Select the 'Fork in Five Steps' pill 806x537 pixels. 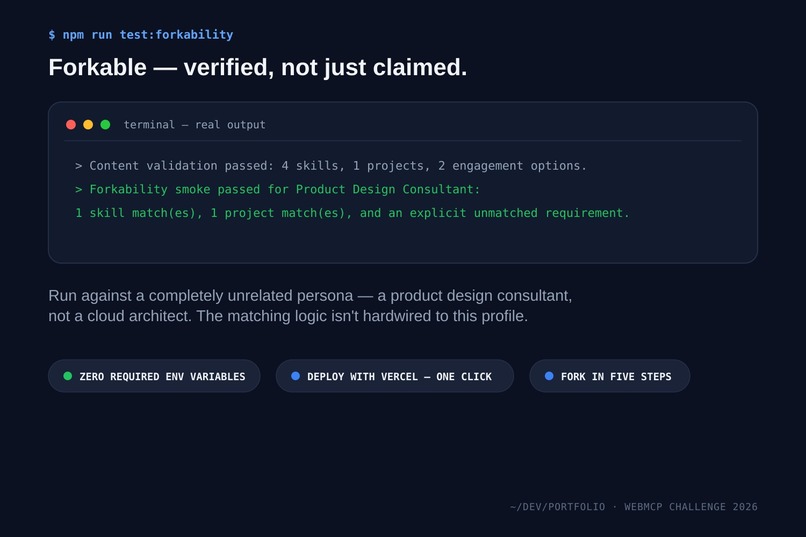[x=610, y=376]
